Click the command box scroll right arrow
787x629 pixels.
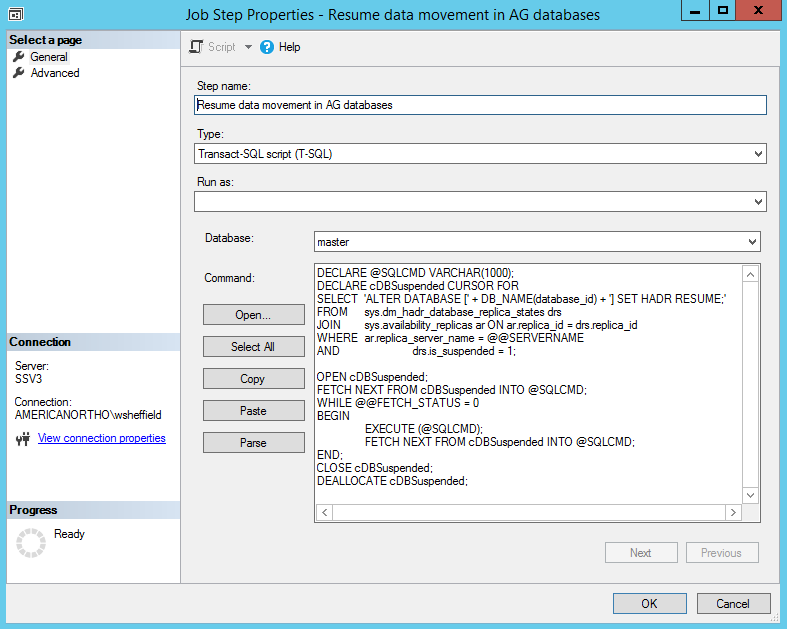click(x=733, y=513)
